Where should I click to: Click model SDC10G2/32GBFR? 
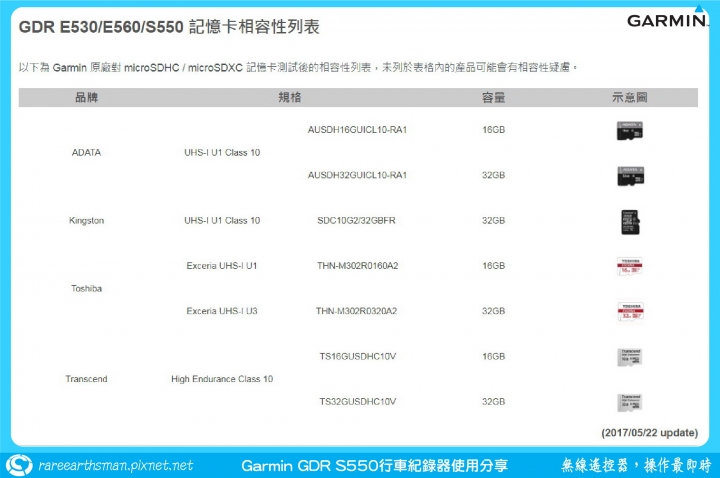coord(356,220)
